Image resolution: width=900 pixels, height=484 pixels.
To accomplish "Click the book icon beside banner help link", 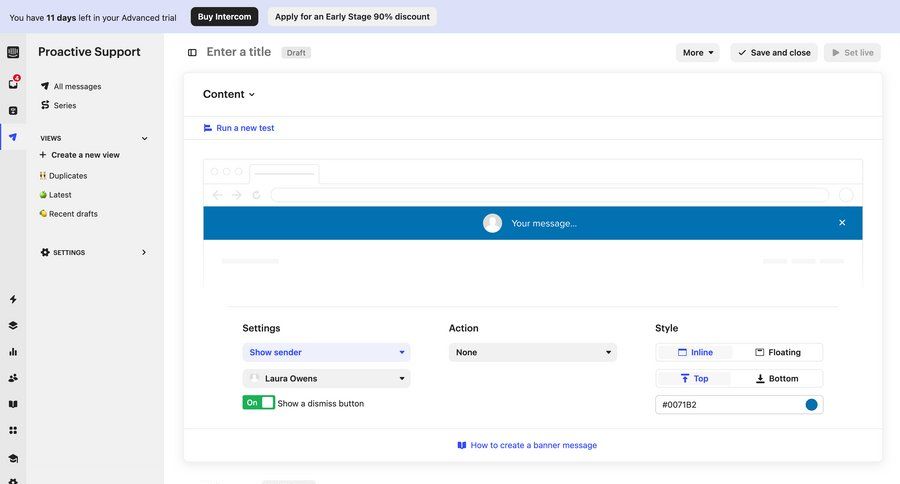I will pyautogui.click(x=461, y=445).
